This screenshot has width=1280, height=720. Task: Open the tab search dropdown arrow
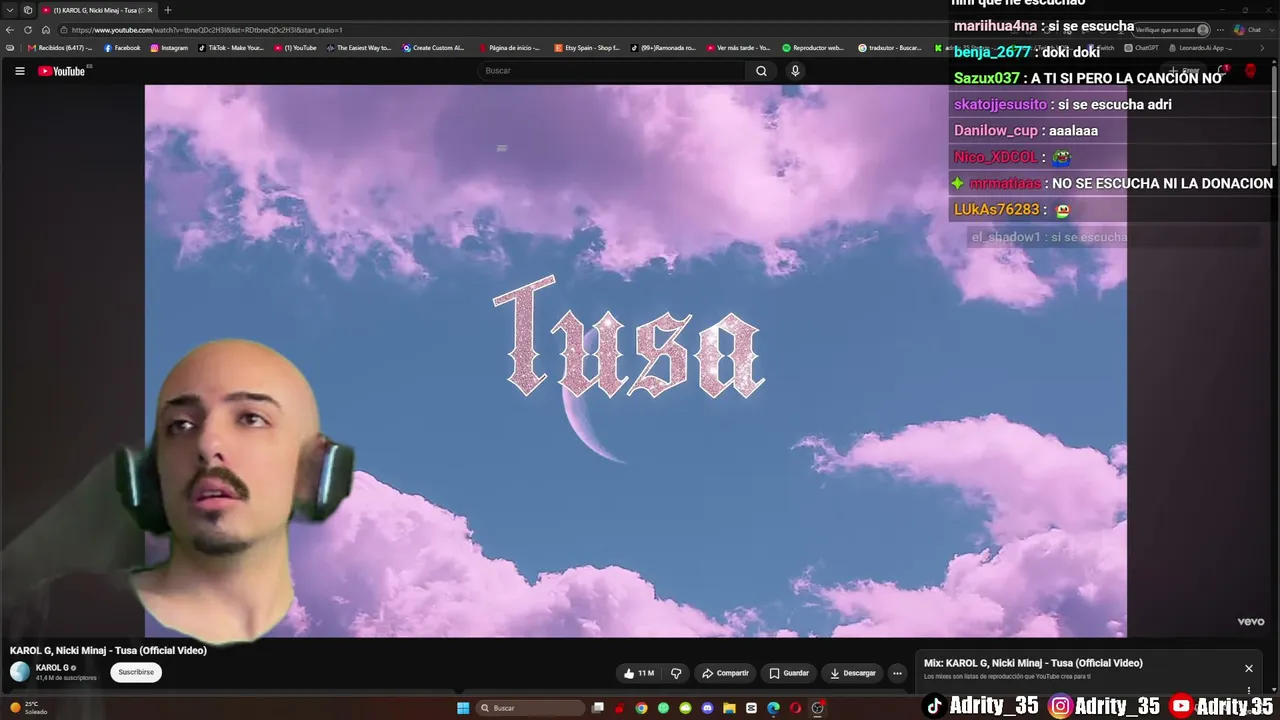point(9,10)
